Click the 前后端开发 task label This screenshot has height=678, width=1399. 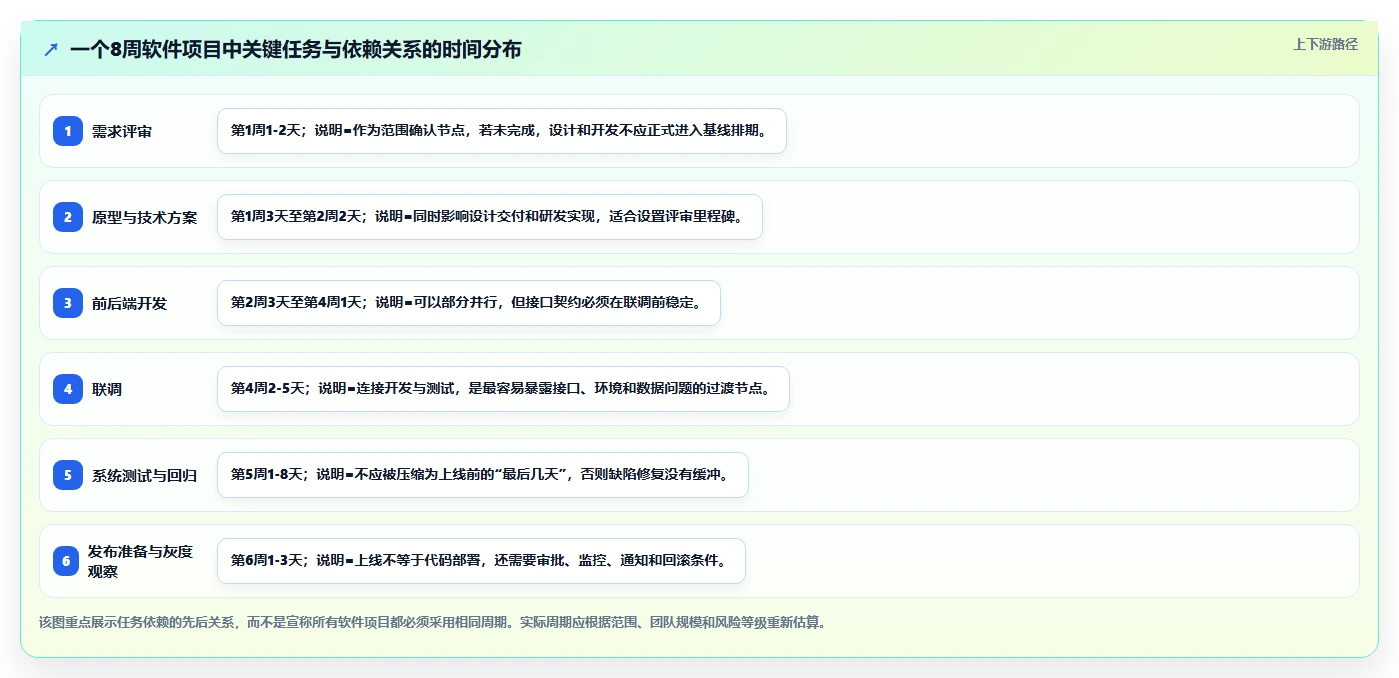point(130,303)
